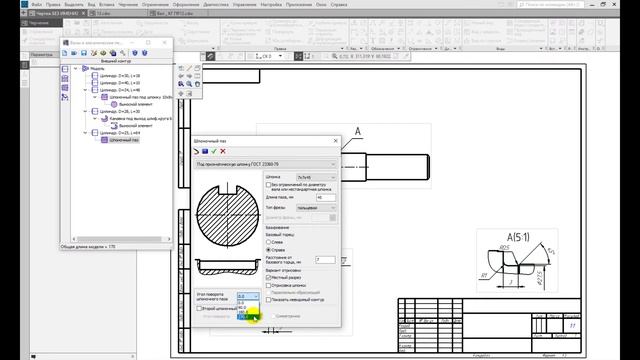
Task: Click the wrench settings icon in shaft window
Action: 122,53
